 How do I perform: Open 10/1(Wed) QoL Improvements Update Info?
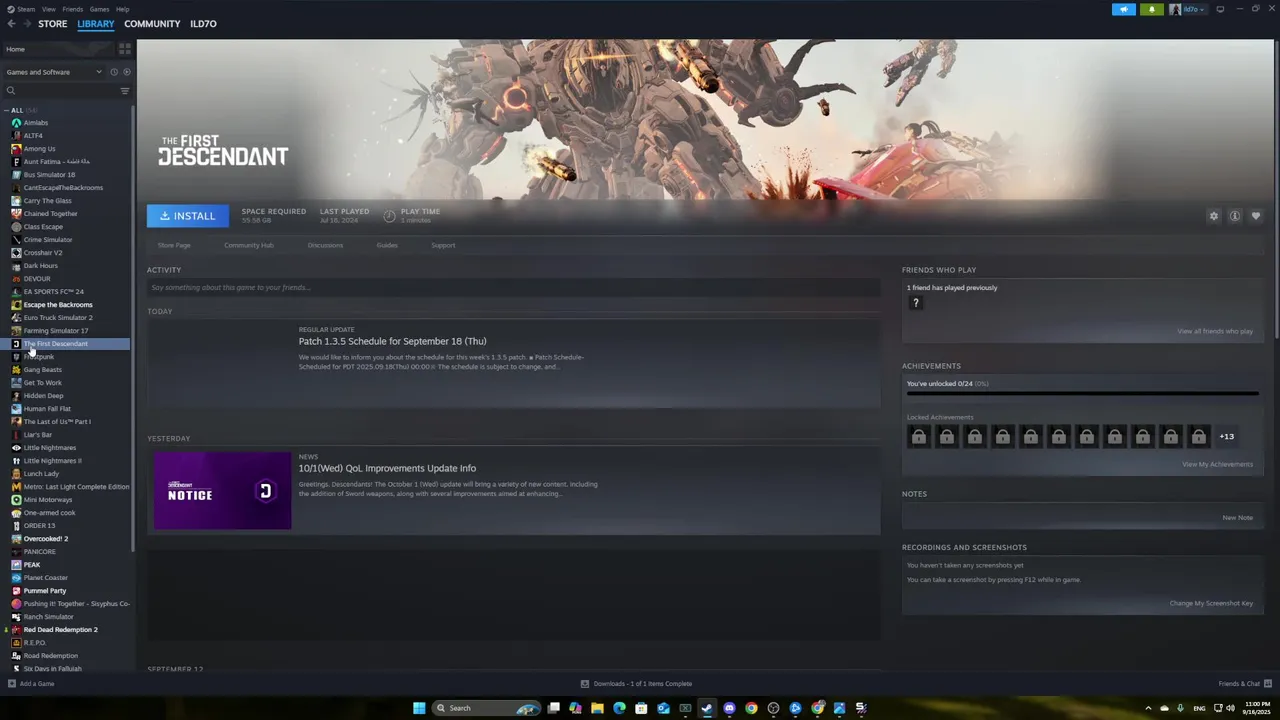click(387, 468)
